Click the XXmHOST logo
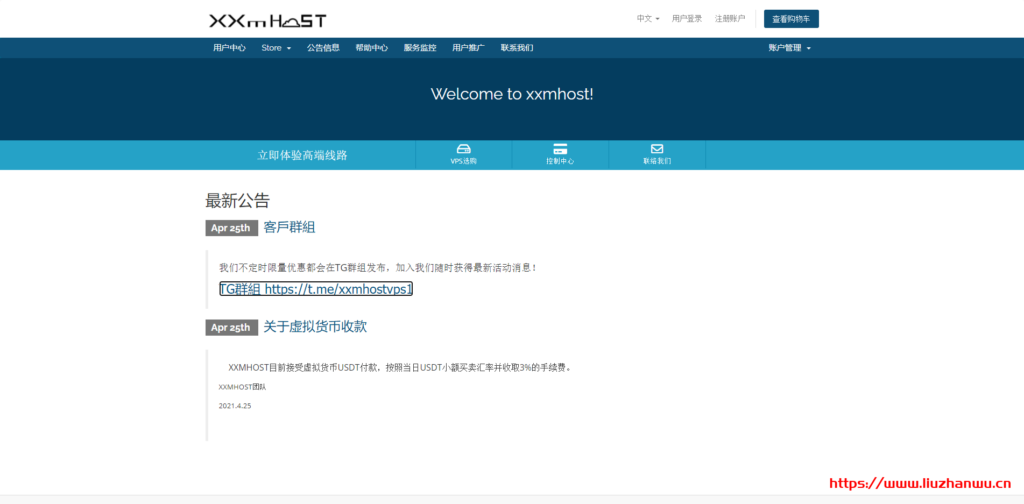This screenshot has height=504, width=1024. 268,21
